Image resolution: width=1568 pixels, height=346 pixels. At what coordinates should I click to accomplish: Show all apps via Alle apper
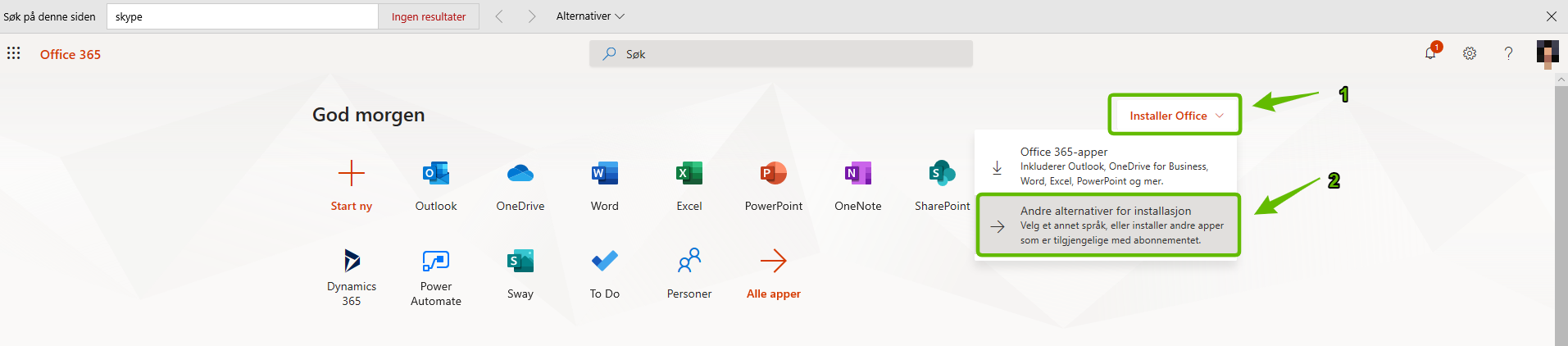click(774, 275)
